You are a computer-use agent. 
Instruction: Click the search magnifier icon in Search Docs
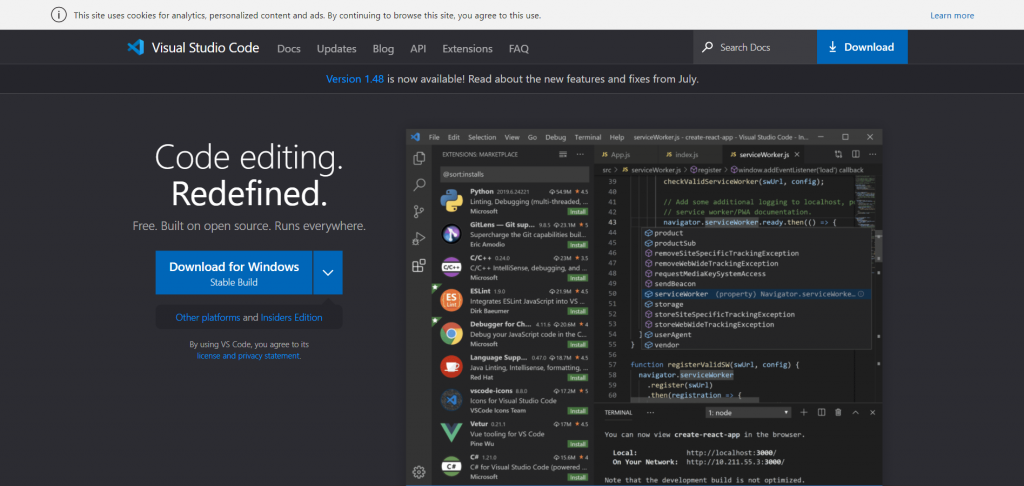click(x=707, y=47)
